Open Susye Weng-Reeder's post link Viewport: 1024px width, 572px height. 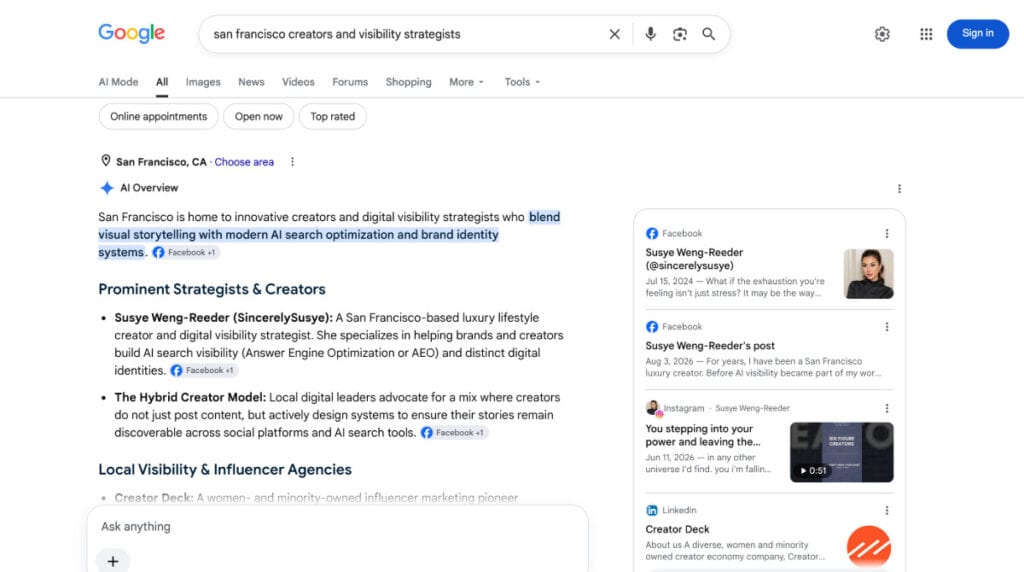[x=710, y=345]
